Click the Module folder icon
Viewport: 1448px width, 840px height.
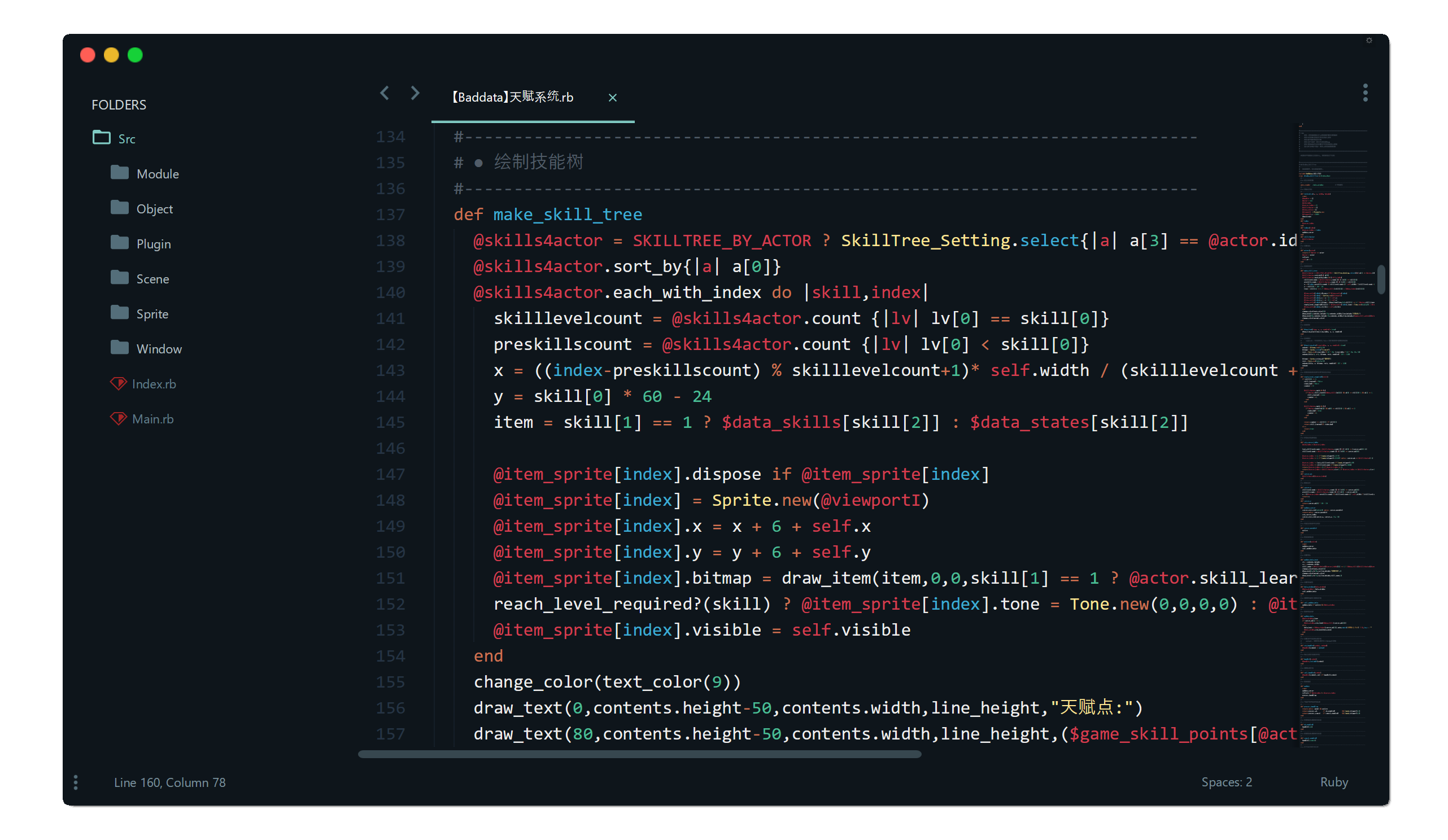click(120, 173)
